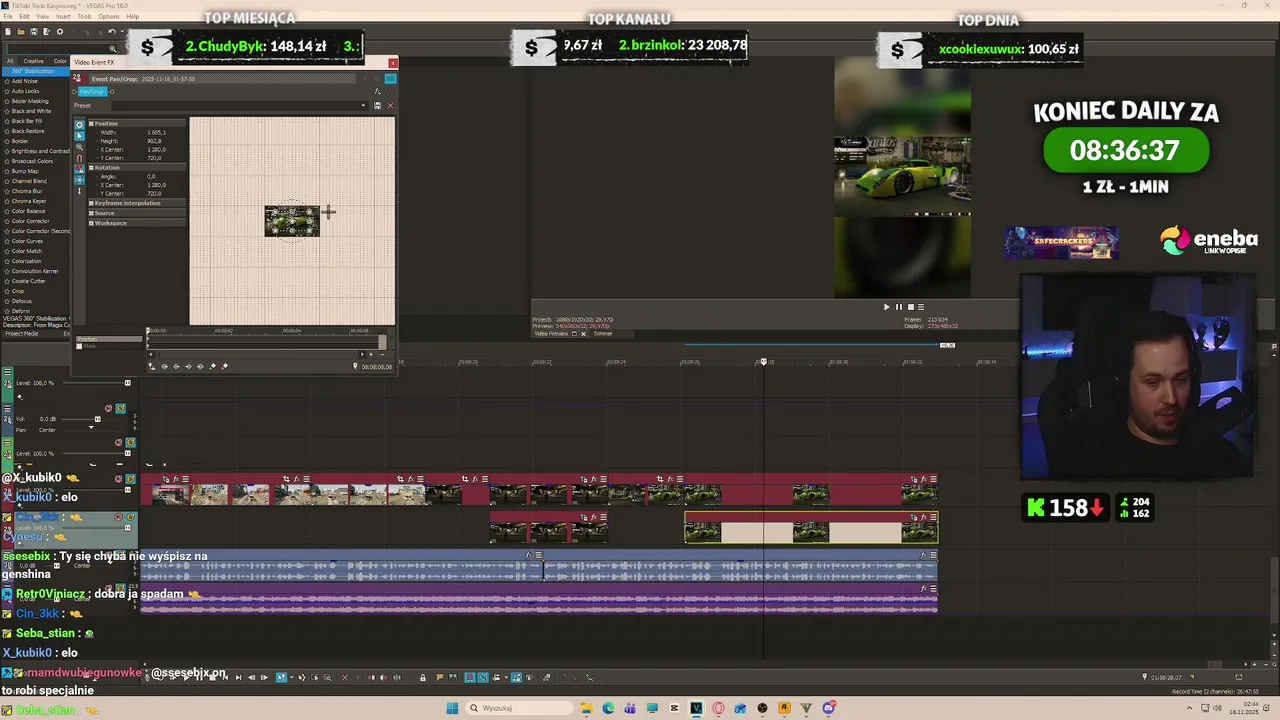Switch to the Trimmer tab
Screen dimensions: 1280x720
coord(603,334)
